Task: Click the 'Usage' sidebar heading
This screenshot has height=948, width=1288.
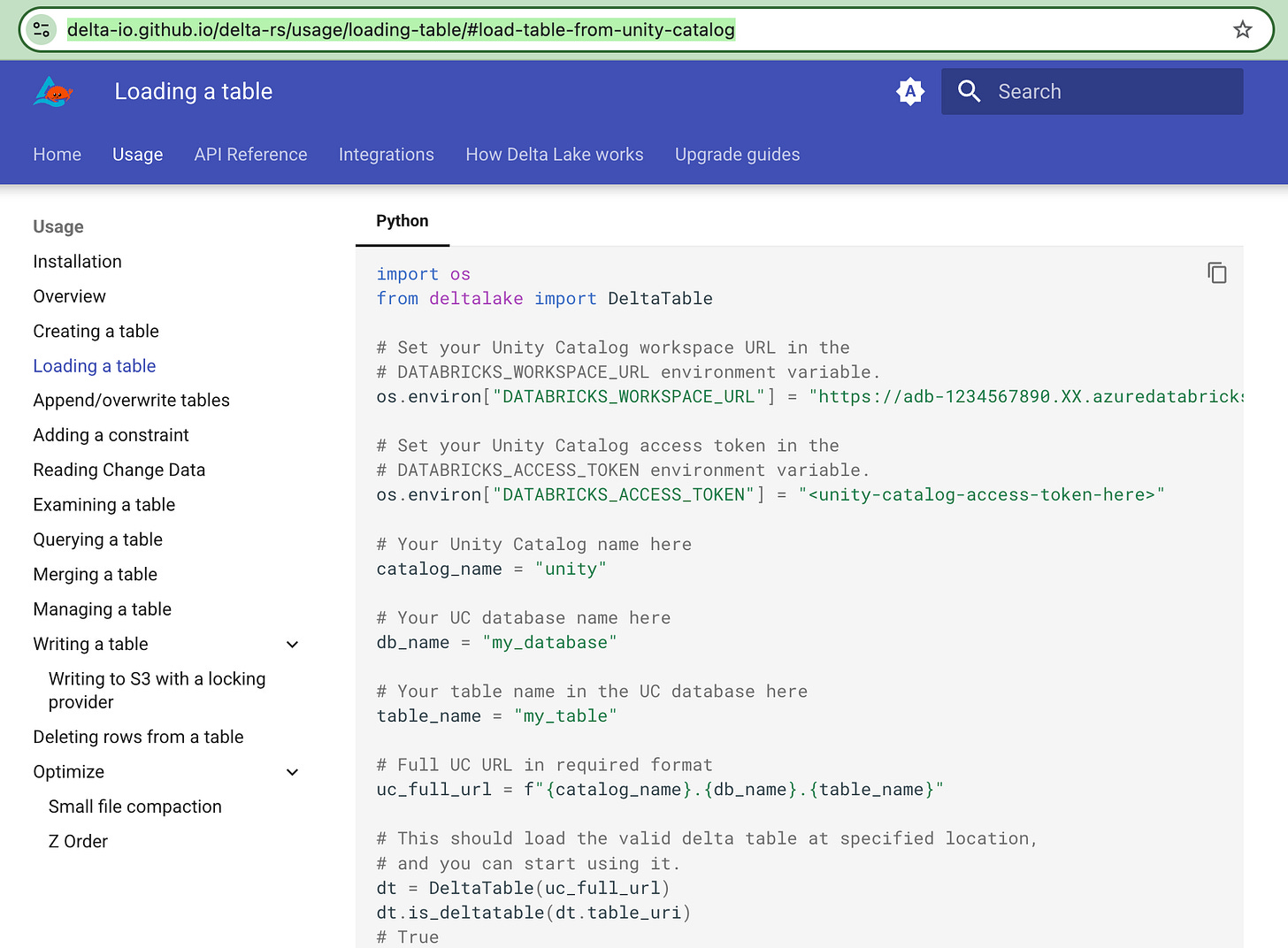Action: (58, 227)
